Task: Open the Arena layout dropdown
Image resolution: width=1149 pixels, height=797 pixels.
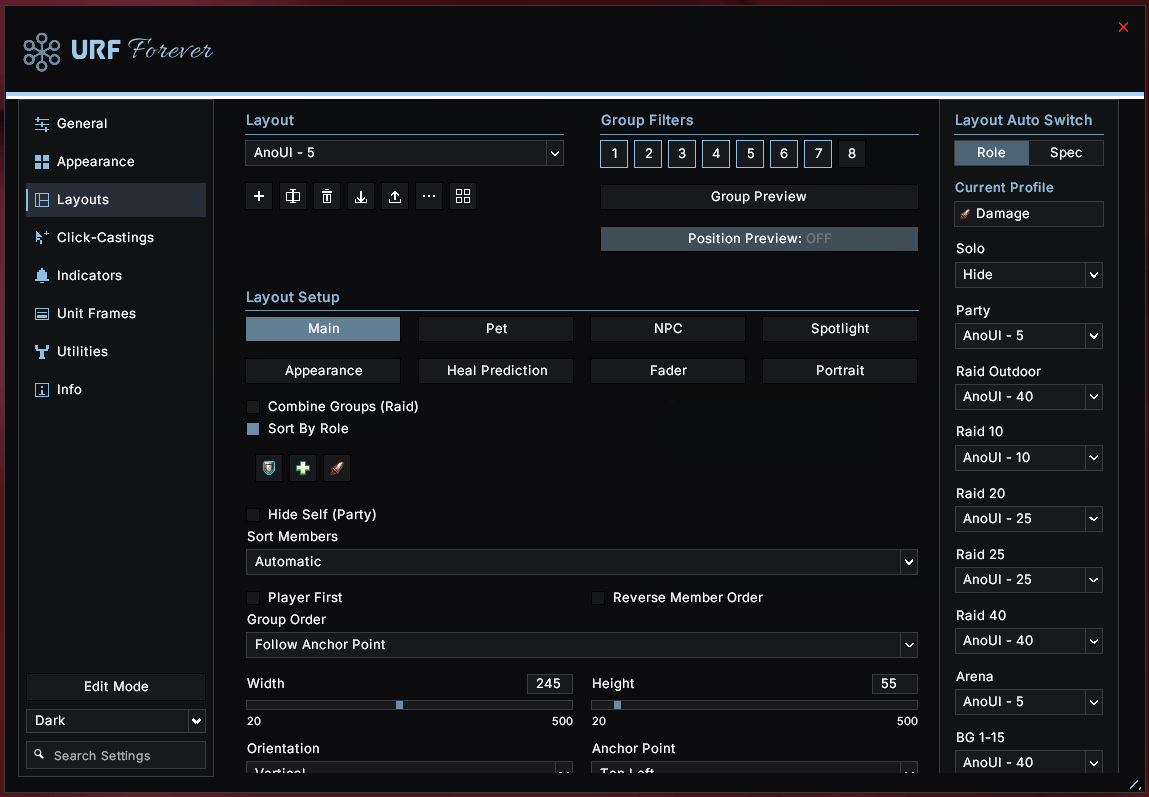Action: pos(1029,702)
